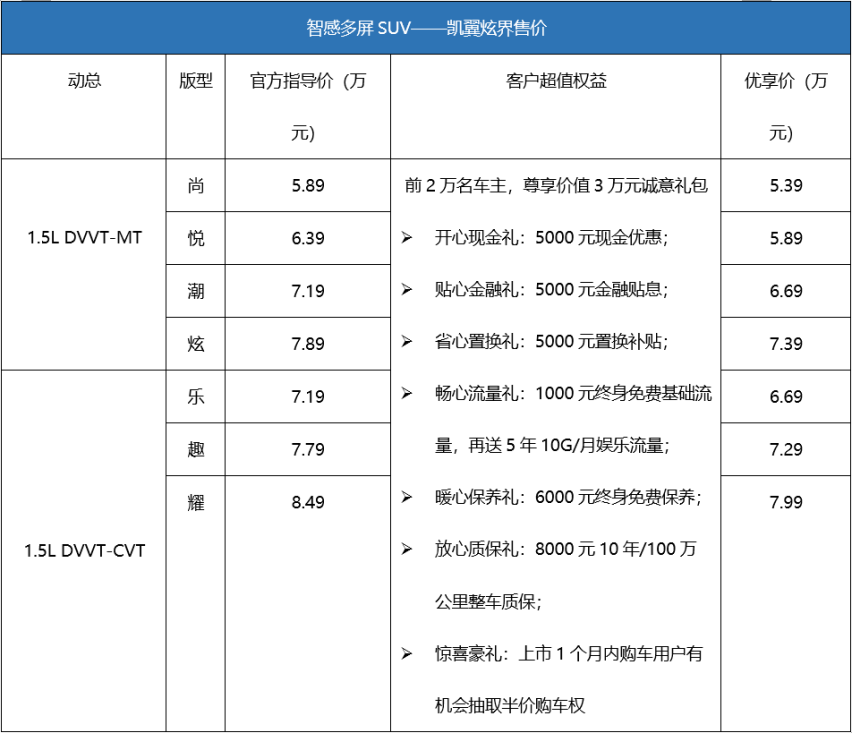
Task: Click "省心置换礼：5000 元置换补贴" line
Action: pos(551,341)
